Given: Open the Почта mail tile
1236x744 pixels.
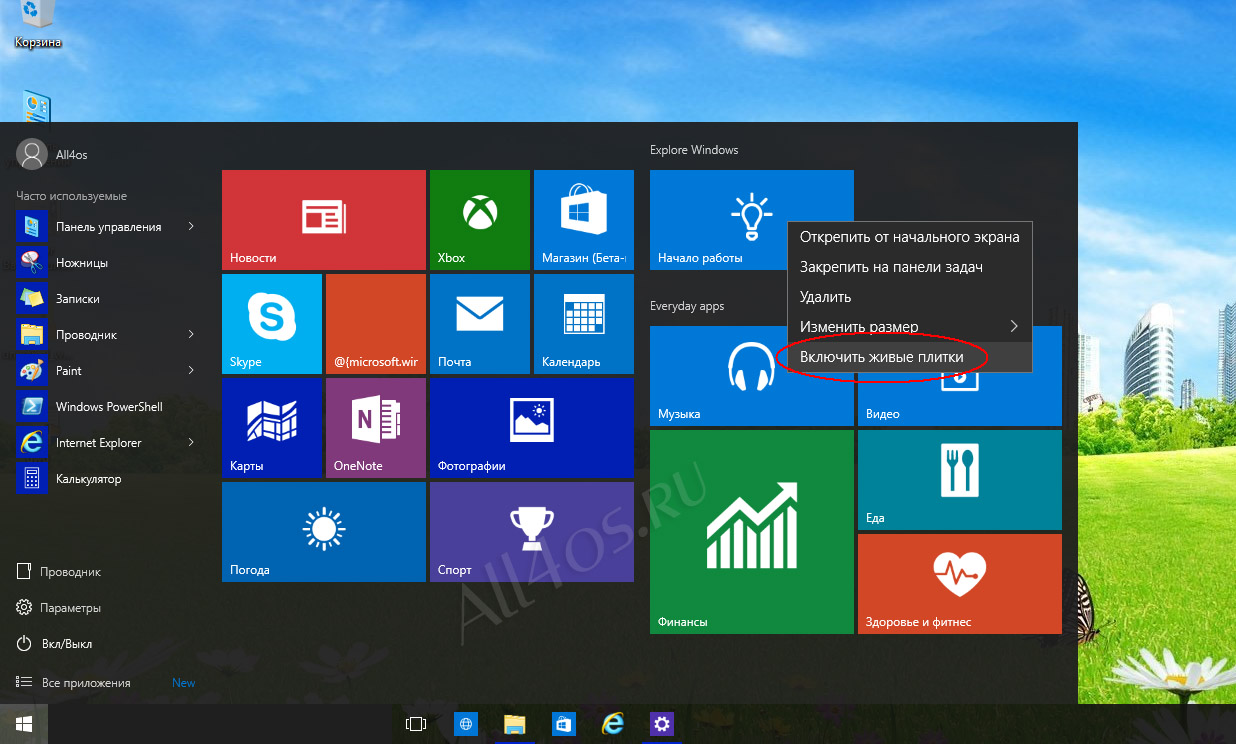Looking at the screenshot, I should pos(480,324).
